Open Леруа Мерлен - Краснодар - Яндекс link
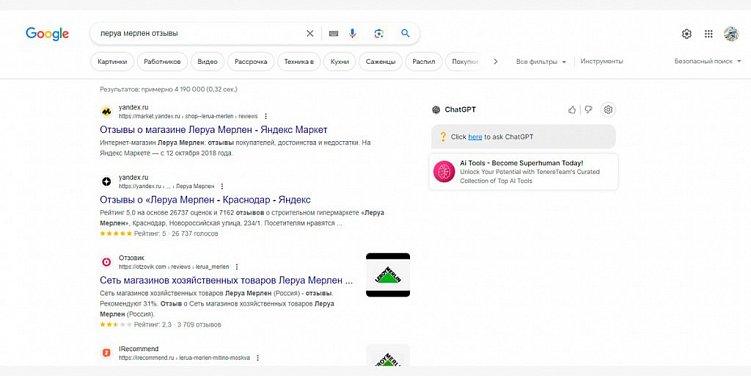Image resolution: width=751 pixels, height=376 pixels. (x=205, y=200)
